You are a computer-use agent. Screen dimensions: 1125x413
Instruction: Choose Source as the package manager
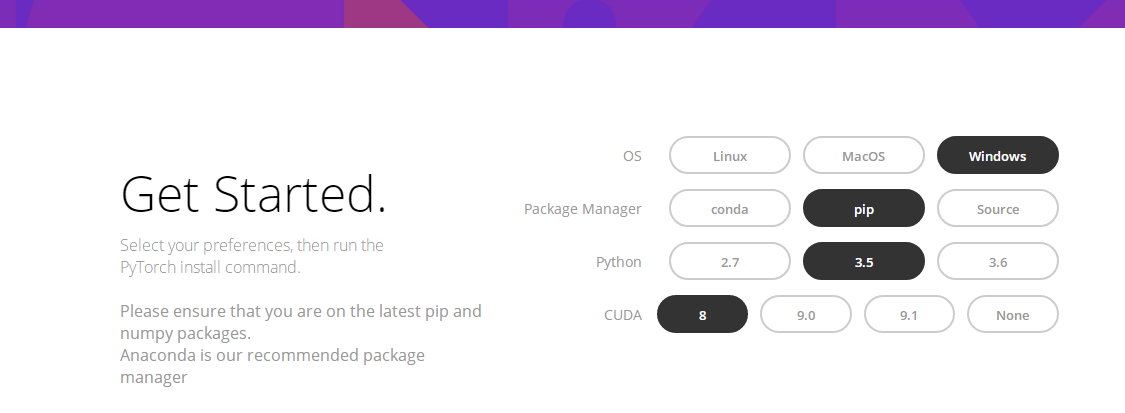pyautogui.click(x=997, y=209)
